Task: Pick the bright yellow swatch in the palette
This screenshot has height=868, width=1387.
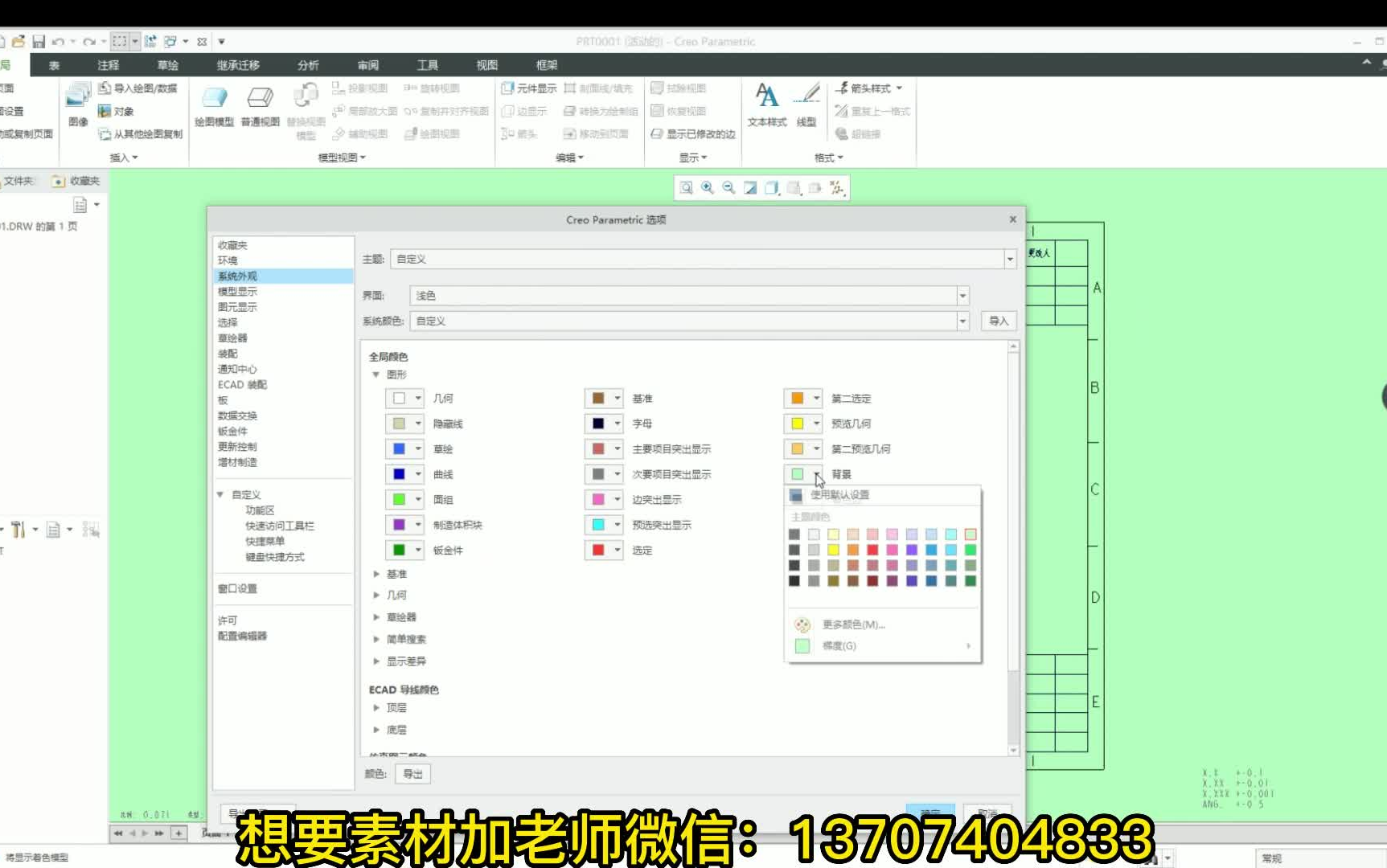Action: click(833, 550)
